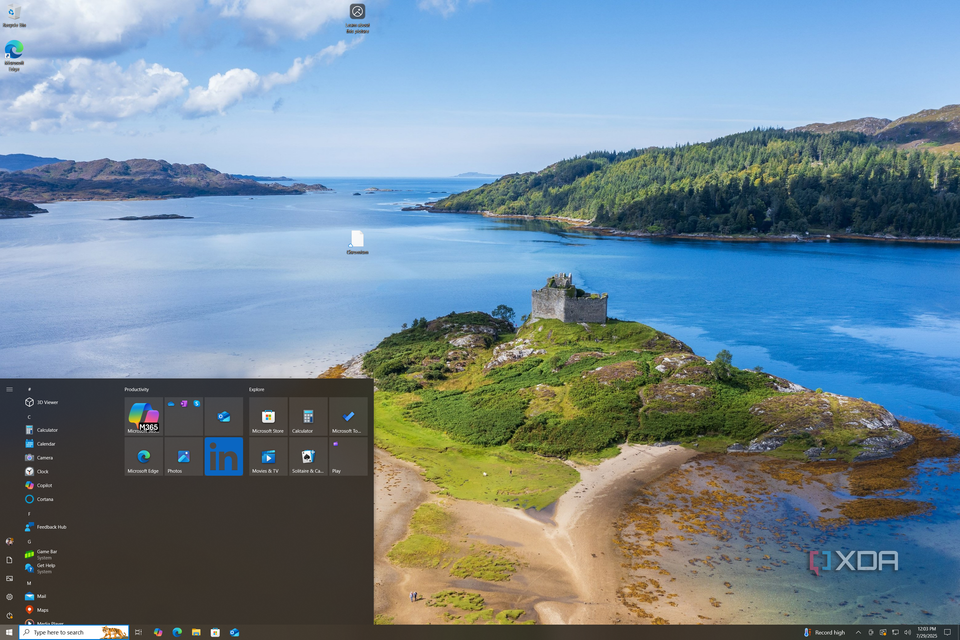Open the Microsoft To Do tile

348,416
